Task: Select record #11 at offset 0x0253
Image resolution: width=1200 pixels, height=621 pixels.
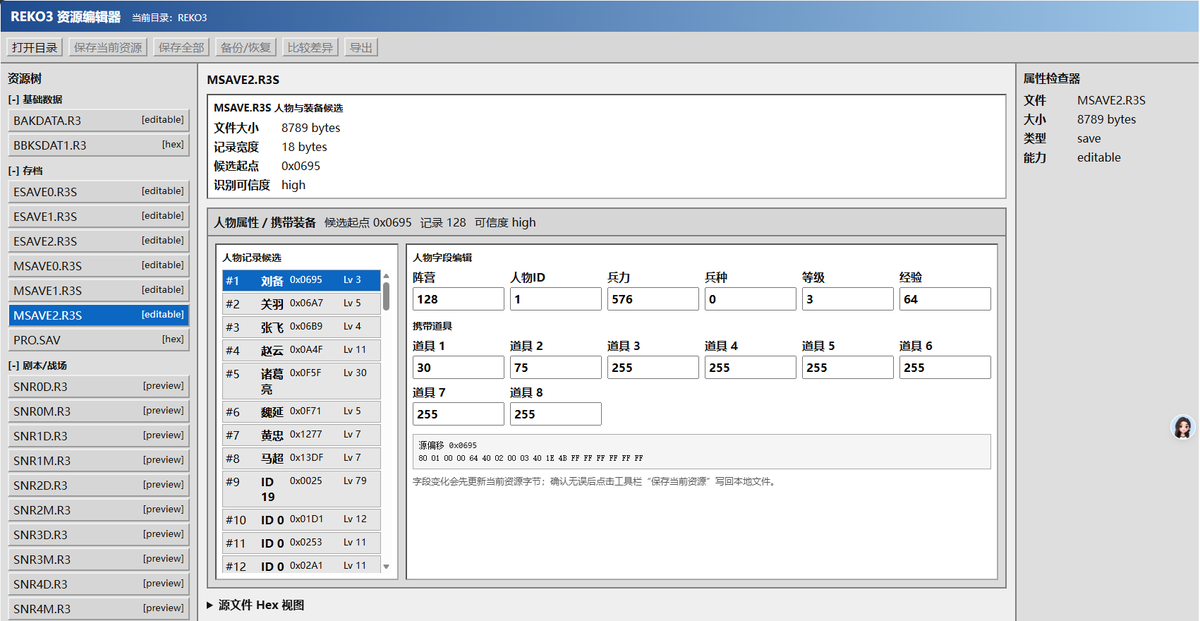Action: pos(301,543)
